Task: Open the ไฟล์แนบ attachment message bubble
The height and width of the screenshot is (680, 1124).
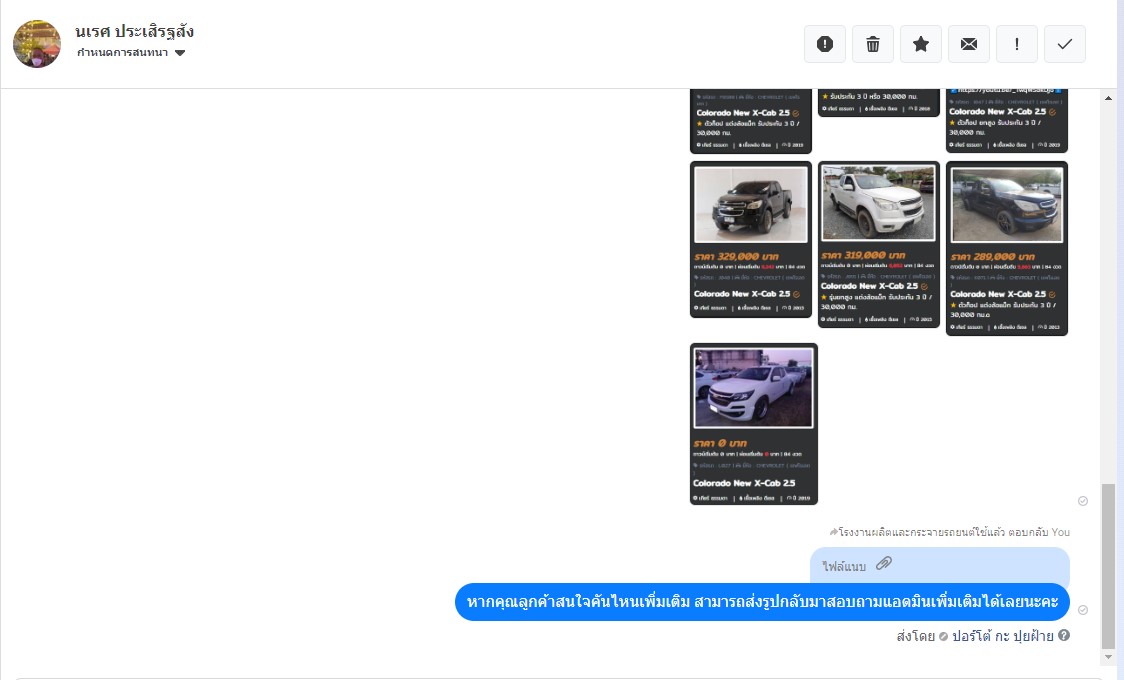Action: click(x=940, y=566)
